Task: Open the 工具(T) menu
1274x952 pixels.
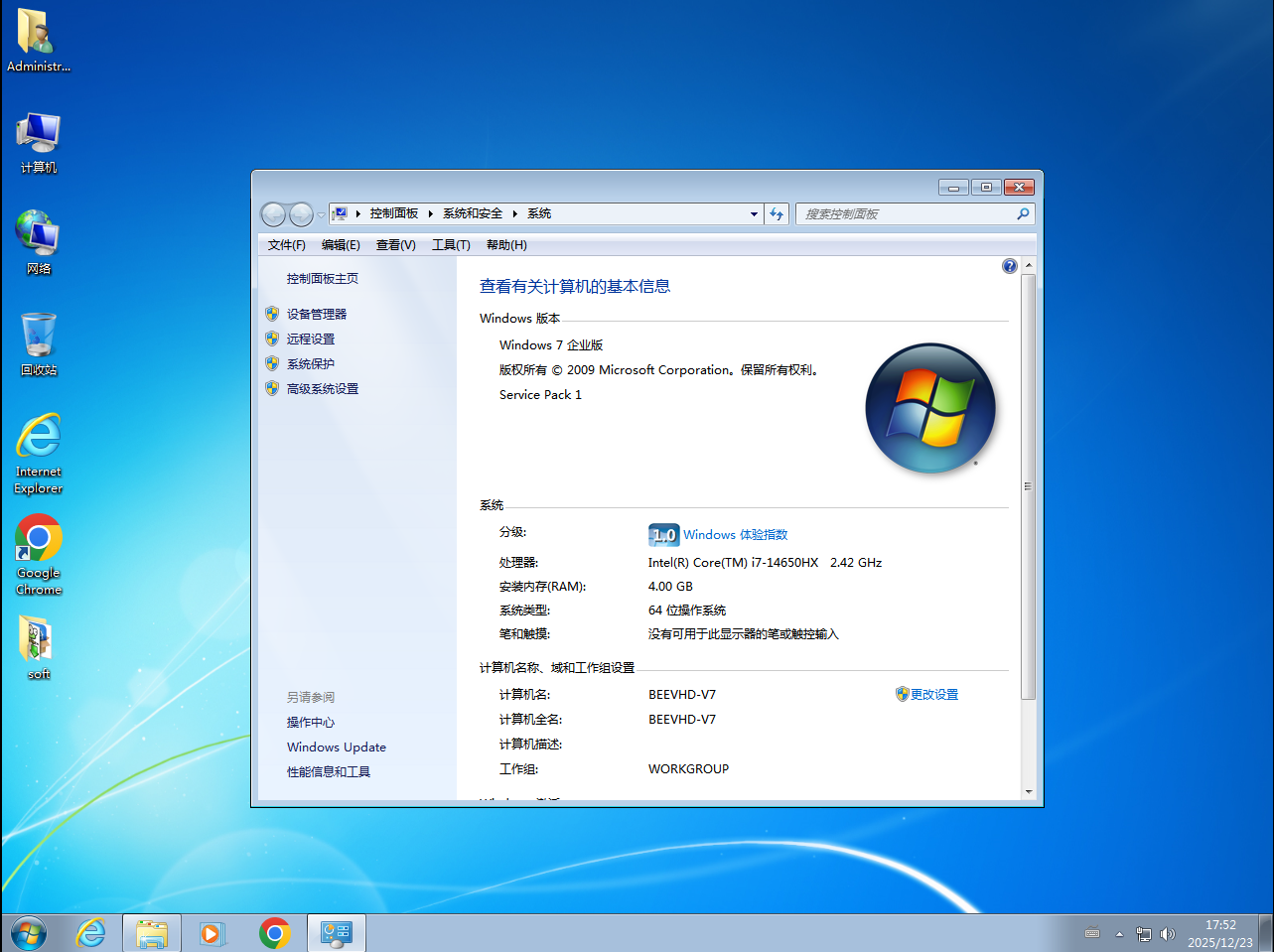Action: coord(451,245)
